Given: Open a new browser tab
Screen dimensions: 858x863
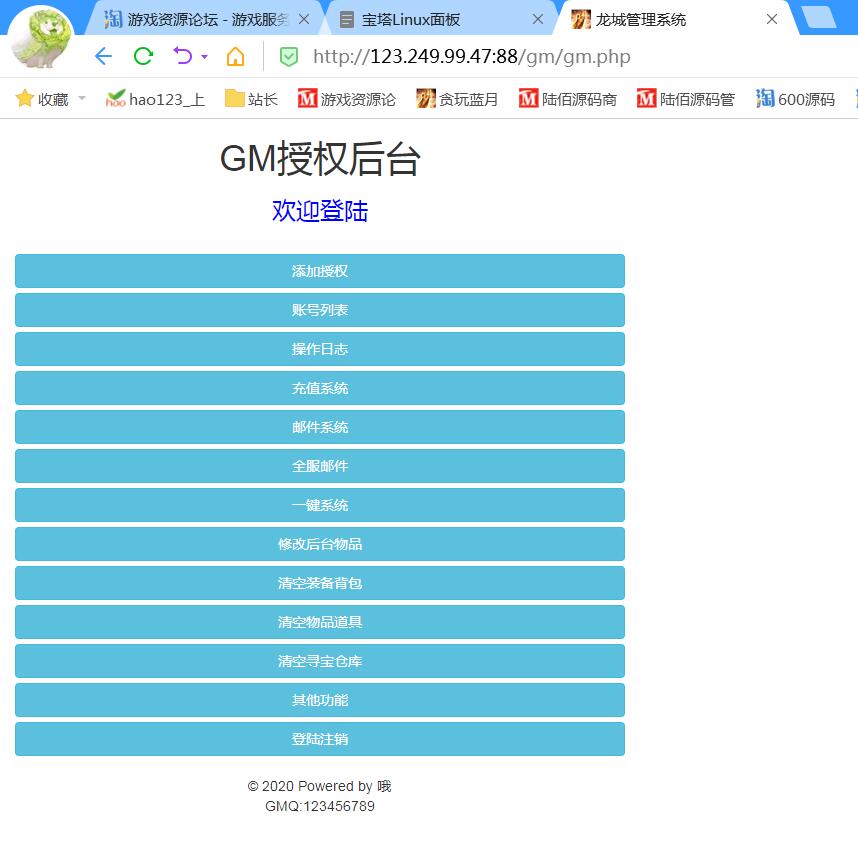Looking at the screenshot, I should coord(818,18).
